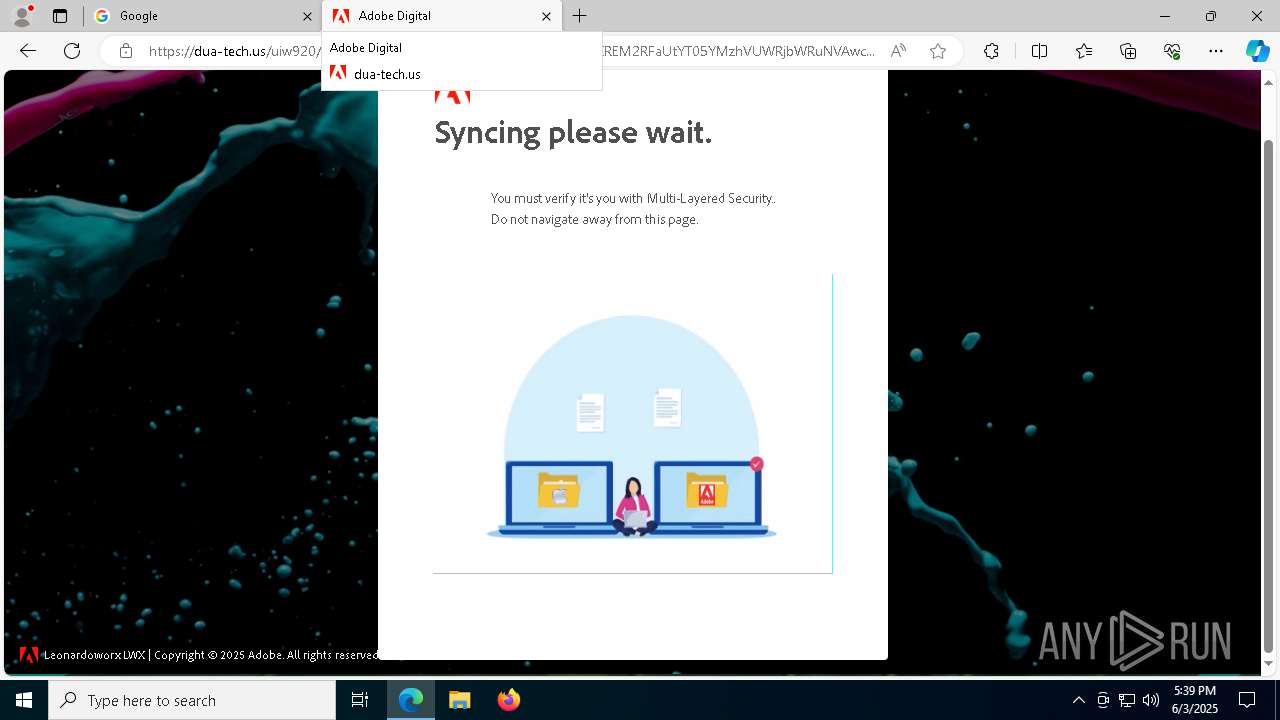
Task: Minimize the Edge browser window
Action: pos(1165,16)
